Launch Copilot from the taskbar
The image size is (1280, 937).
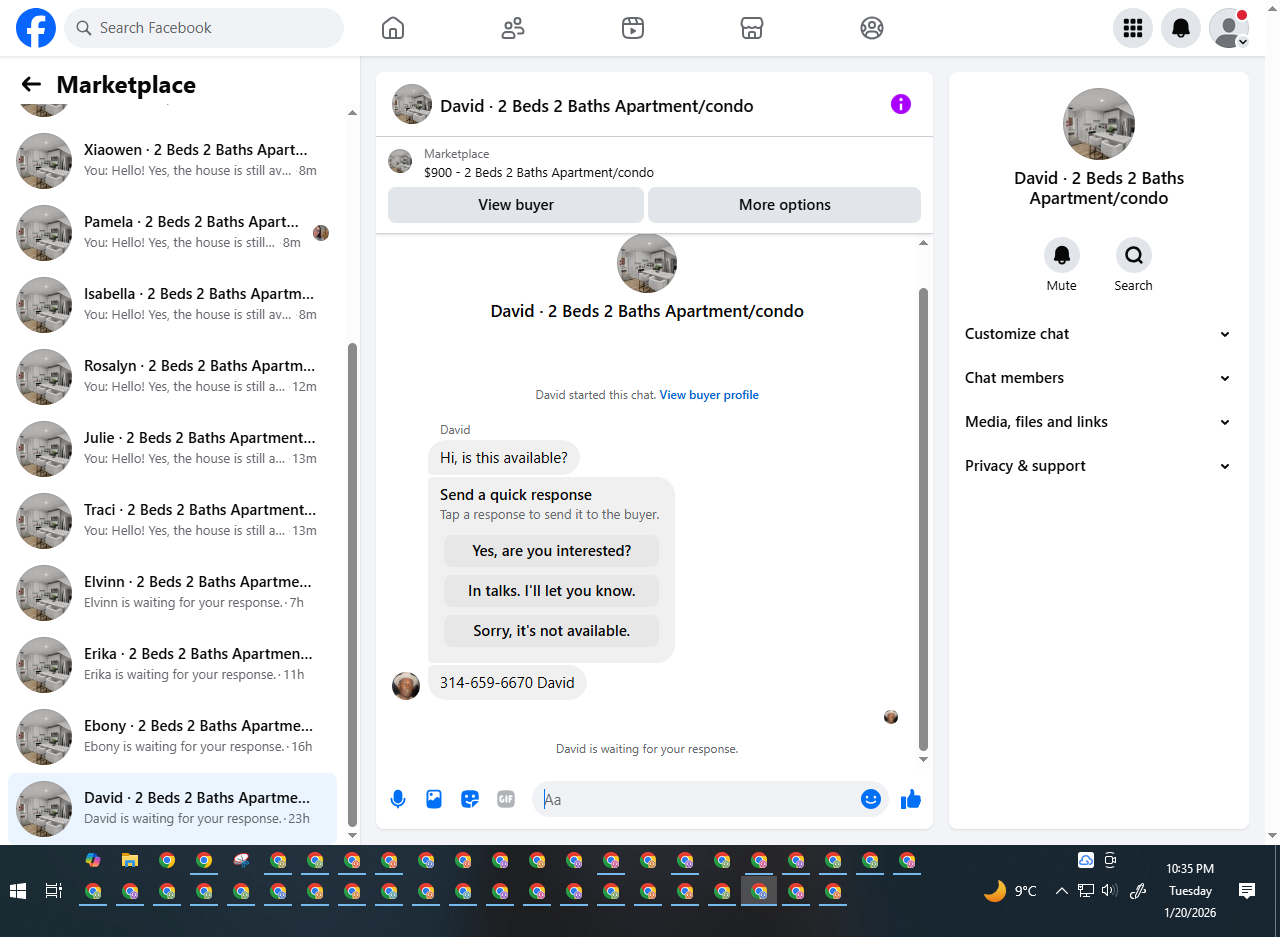(93, 860)
